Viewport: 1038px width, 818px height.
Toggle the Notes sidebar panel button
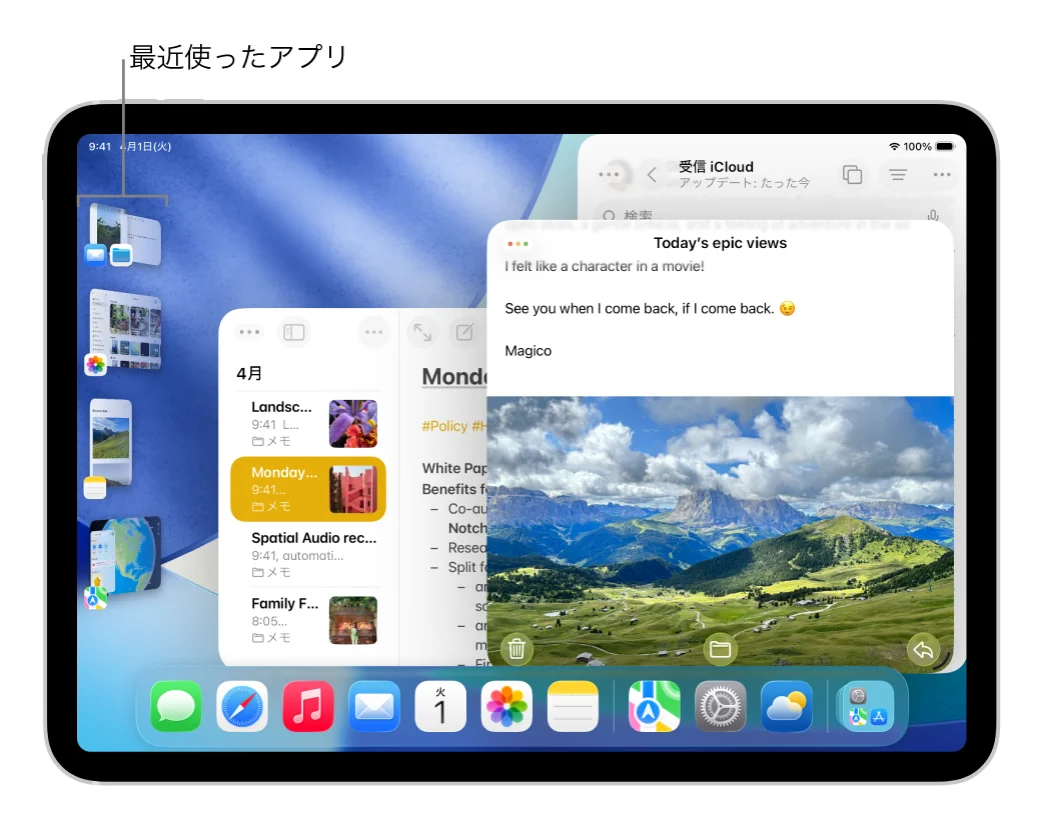[294, 332]
